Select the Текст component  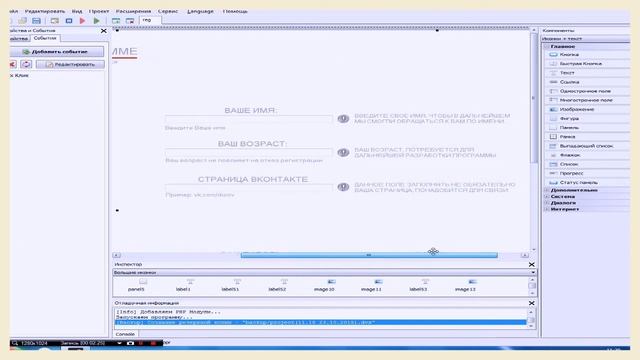587,73
